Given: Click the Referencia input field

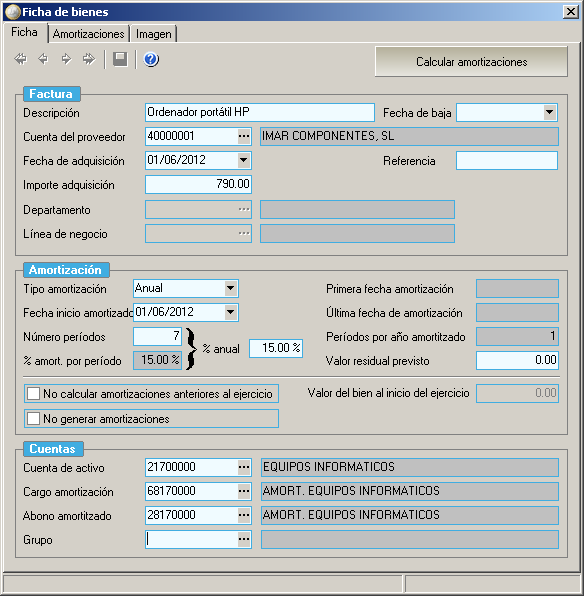Looking at the screenshot, I should [507, 160].
